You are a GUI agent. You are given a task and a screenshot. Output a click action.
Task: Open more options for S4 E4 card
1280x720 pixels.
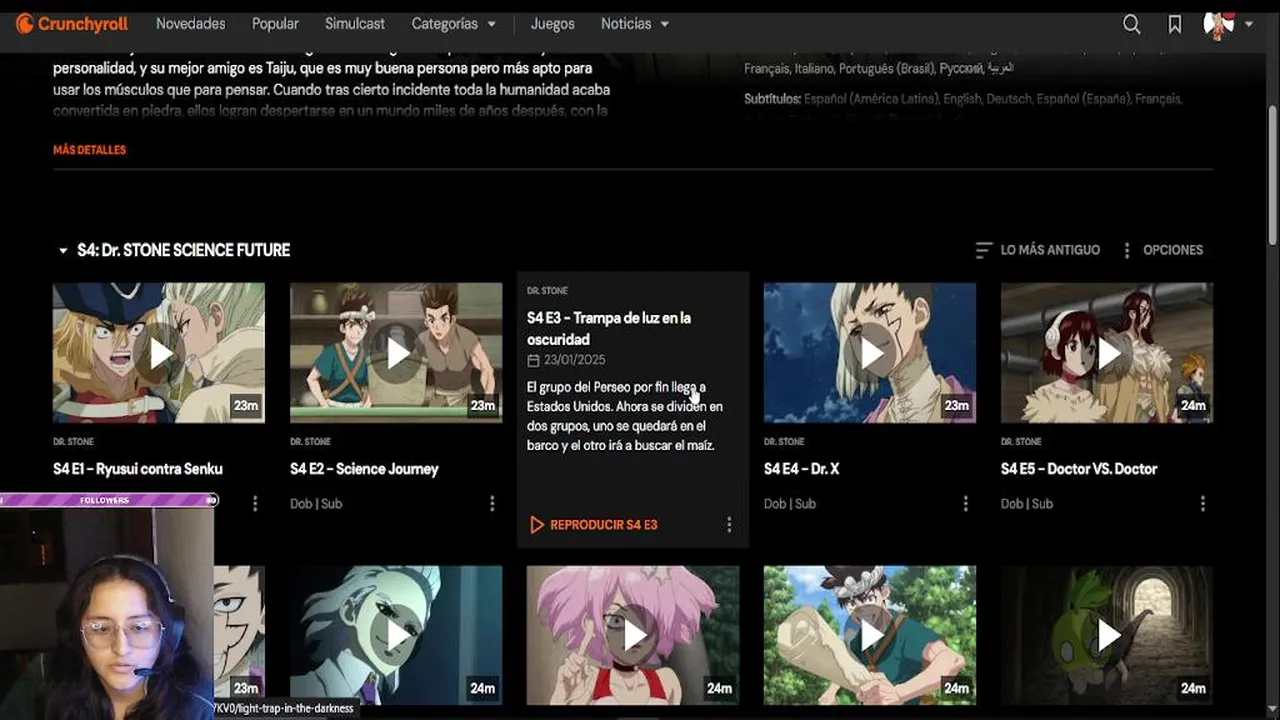[x=966, y=503]
